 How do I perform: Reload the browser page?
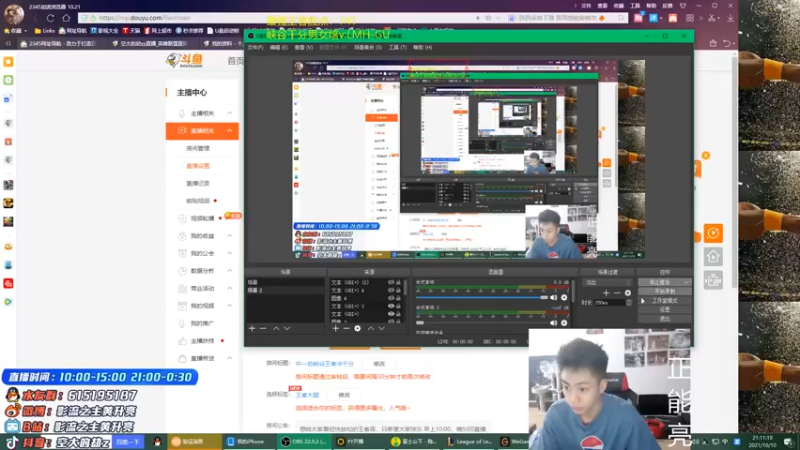pyautogui.click(x=51, y=18)
